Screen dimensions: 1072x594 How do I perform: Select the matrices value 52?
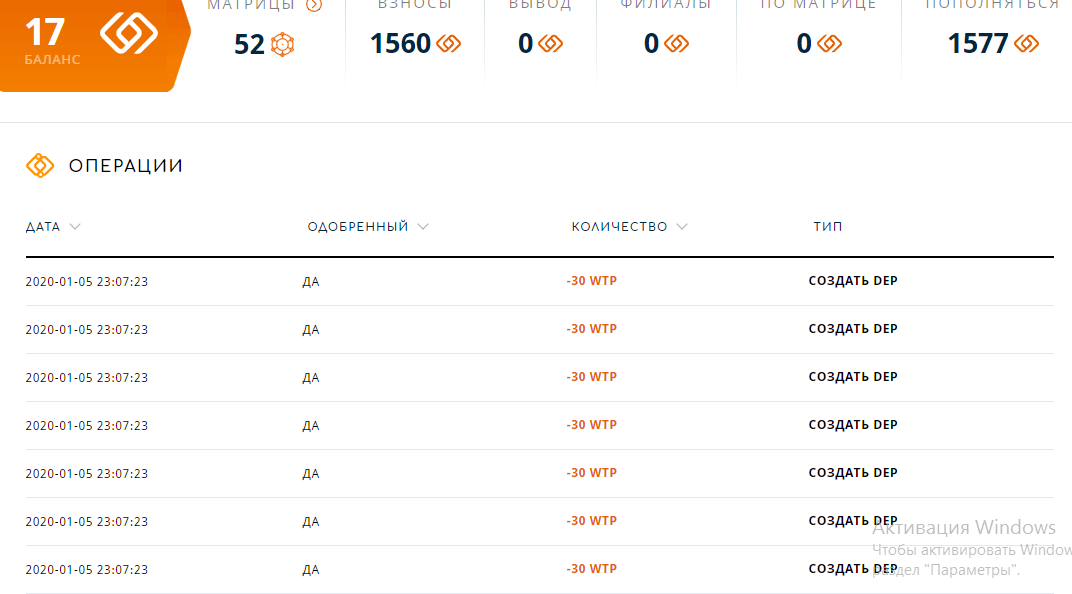coord(249,45)
